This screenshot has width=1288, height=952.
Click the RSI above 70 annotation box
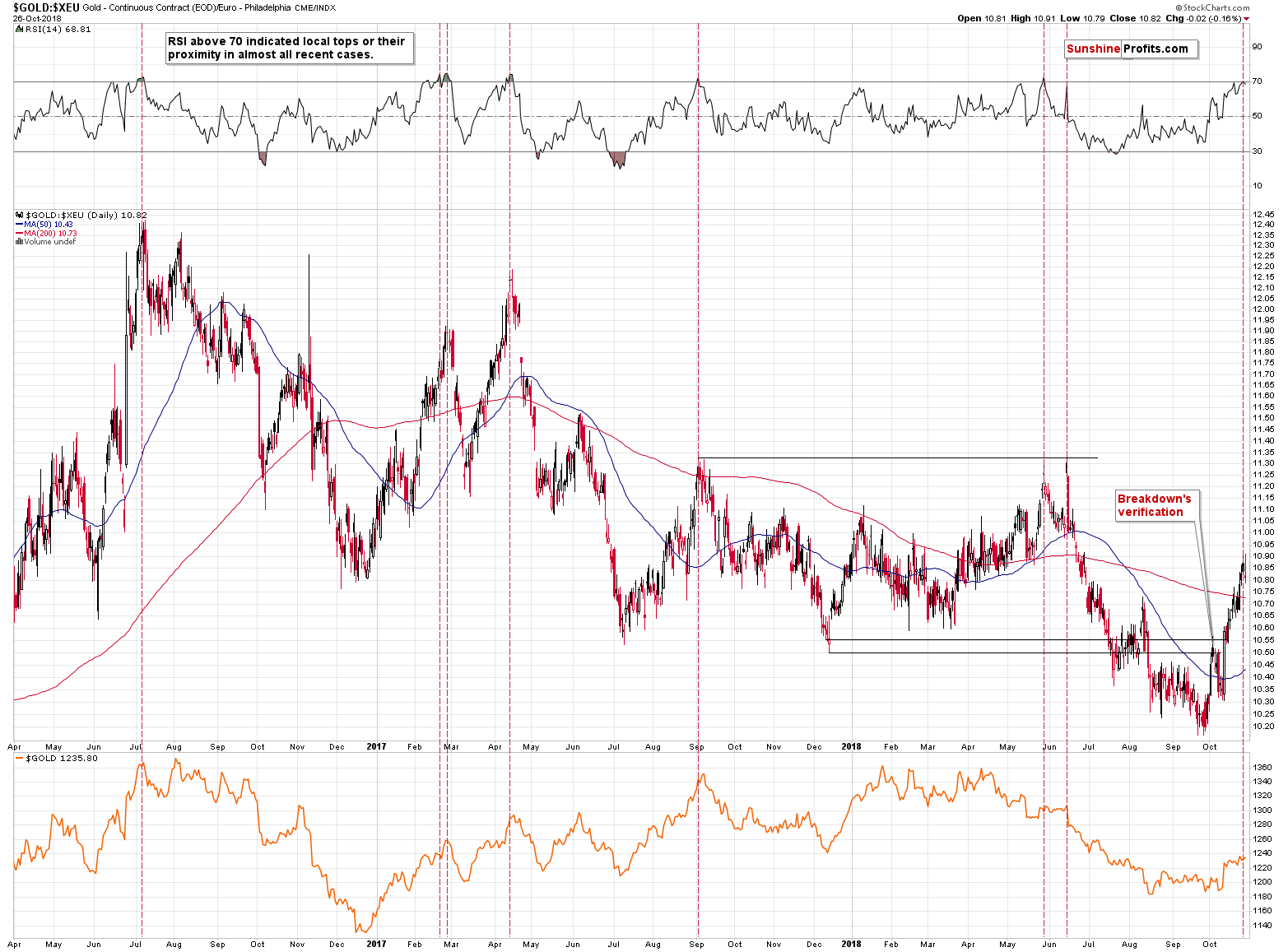(286, 48)
